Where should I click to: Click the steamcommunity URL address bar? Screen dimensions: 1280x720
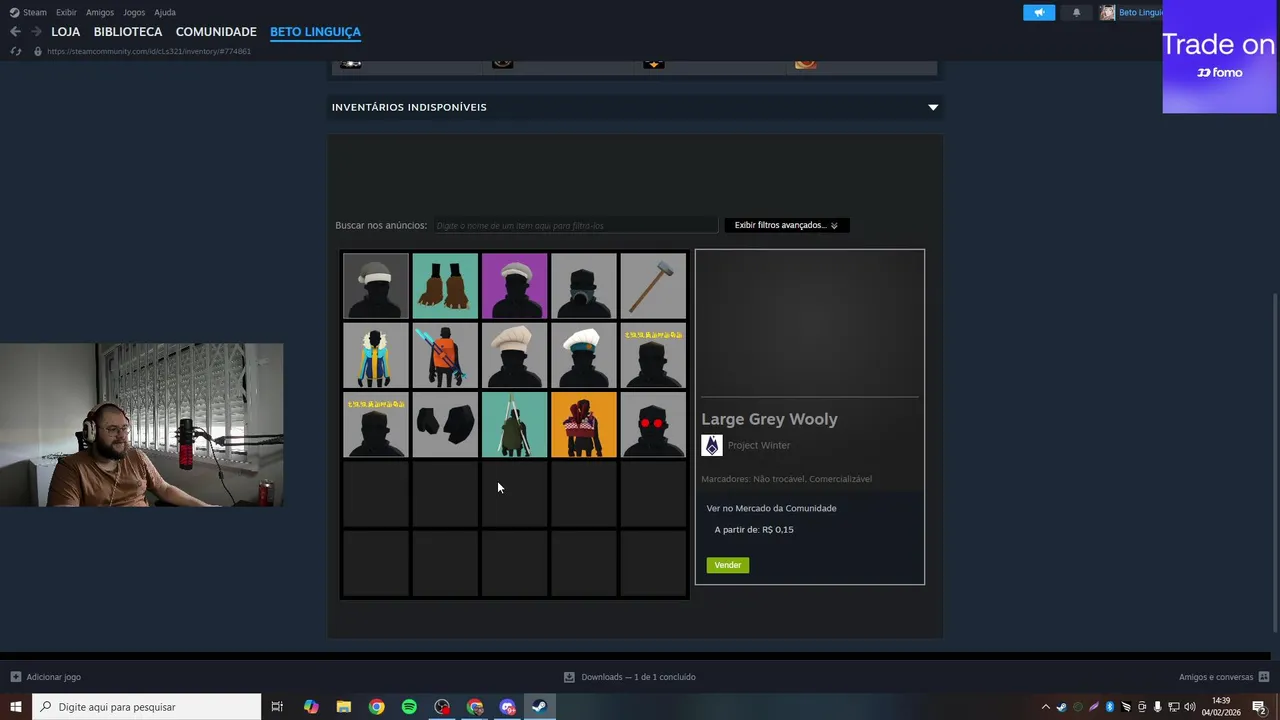click(149, 51)
